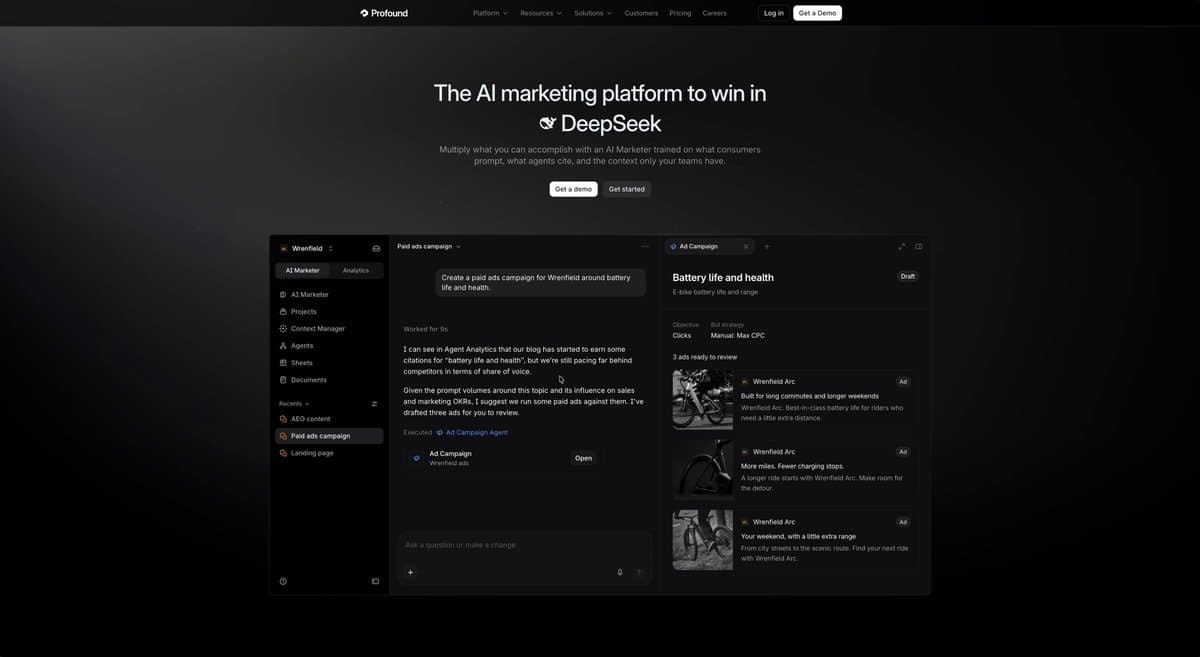
Task: Open the Resources navigation dropdown
Action: point(541,13)
